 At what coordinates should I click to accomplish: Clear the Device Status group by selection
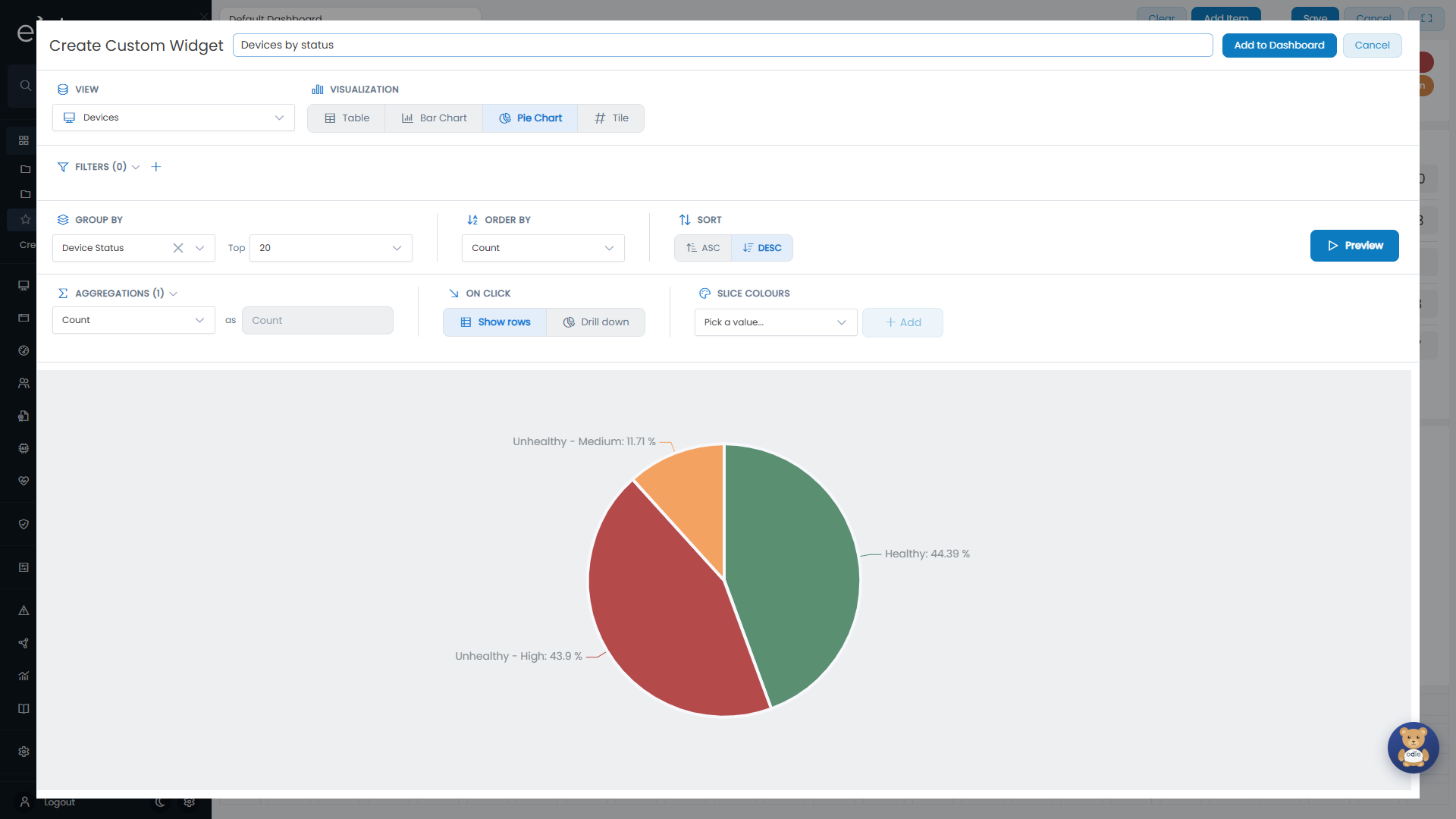point(178,248)
